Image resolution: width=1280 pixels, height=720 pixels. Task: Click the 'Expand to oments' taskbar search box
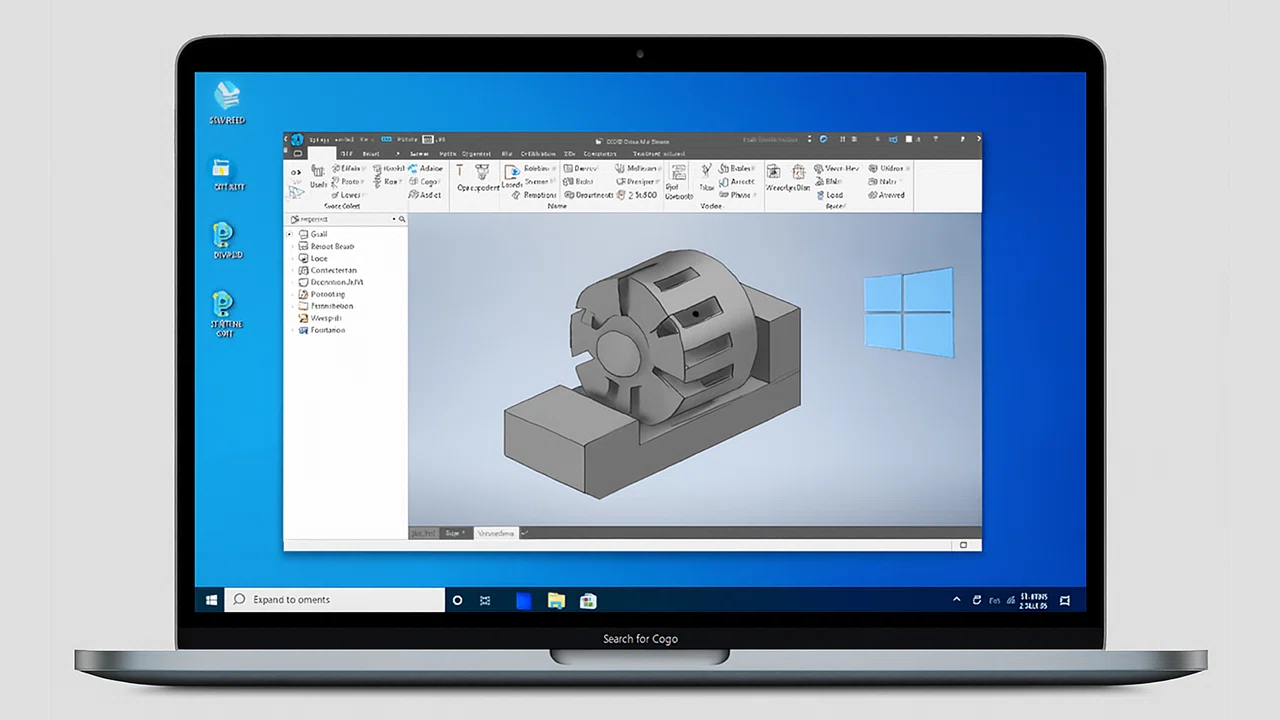pyautogui.click(x=334, y=600)
